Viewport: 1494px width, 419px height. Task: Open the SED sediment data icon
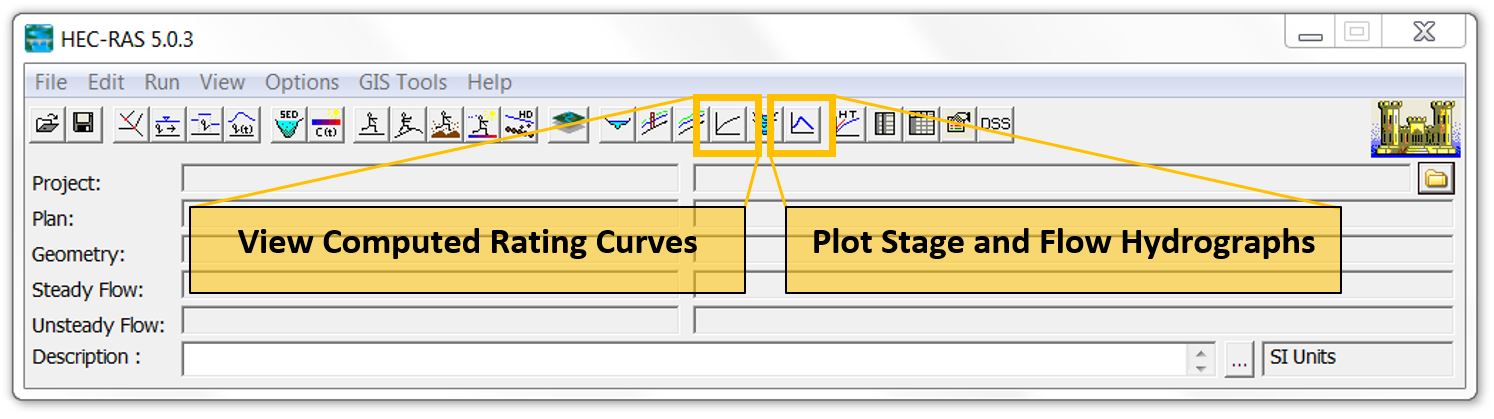289,124
